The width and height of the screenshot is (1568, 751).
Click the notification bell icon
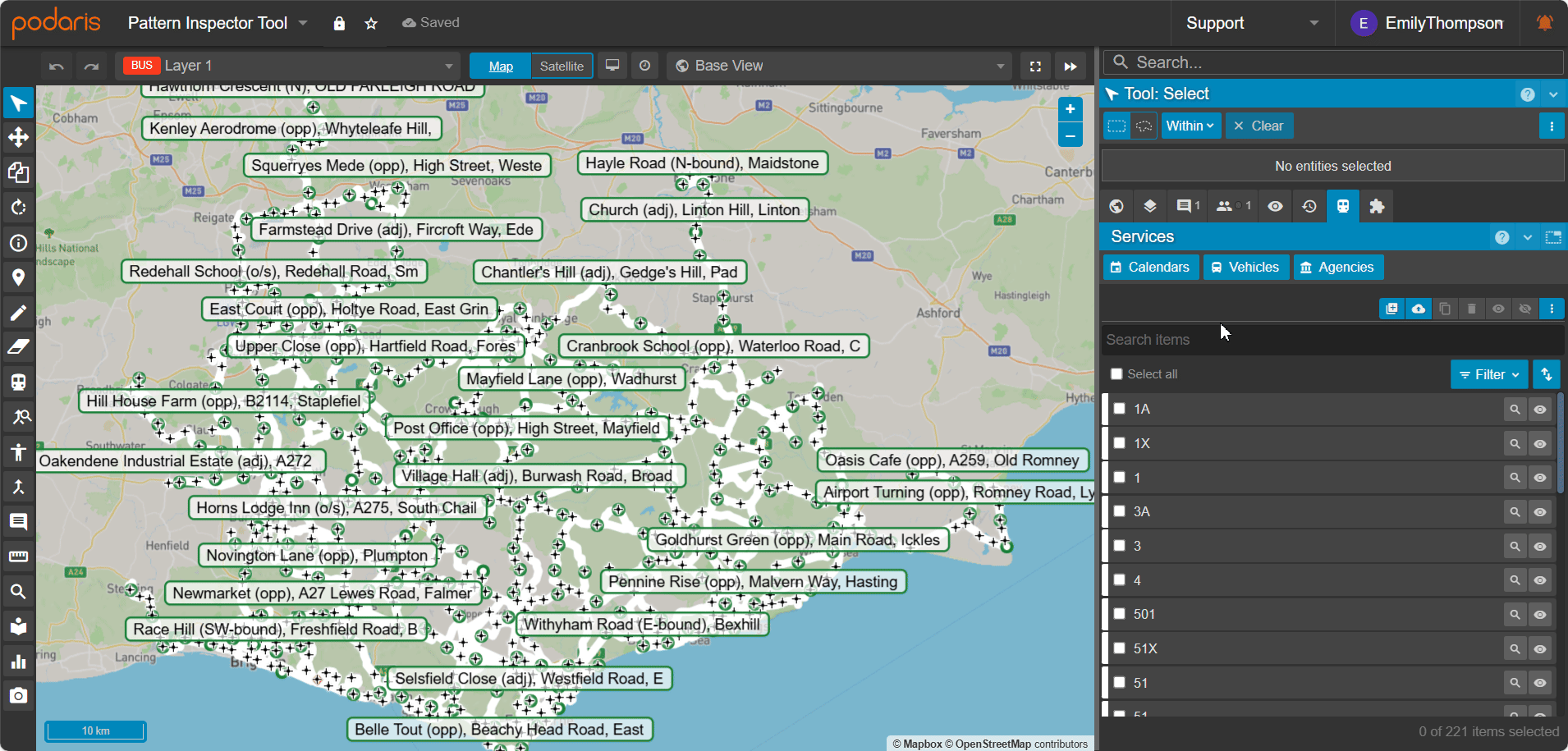pyautogui.click(x=1544, y=23)
